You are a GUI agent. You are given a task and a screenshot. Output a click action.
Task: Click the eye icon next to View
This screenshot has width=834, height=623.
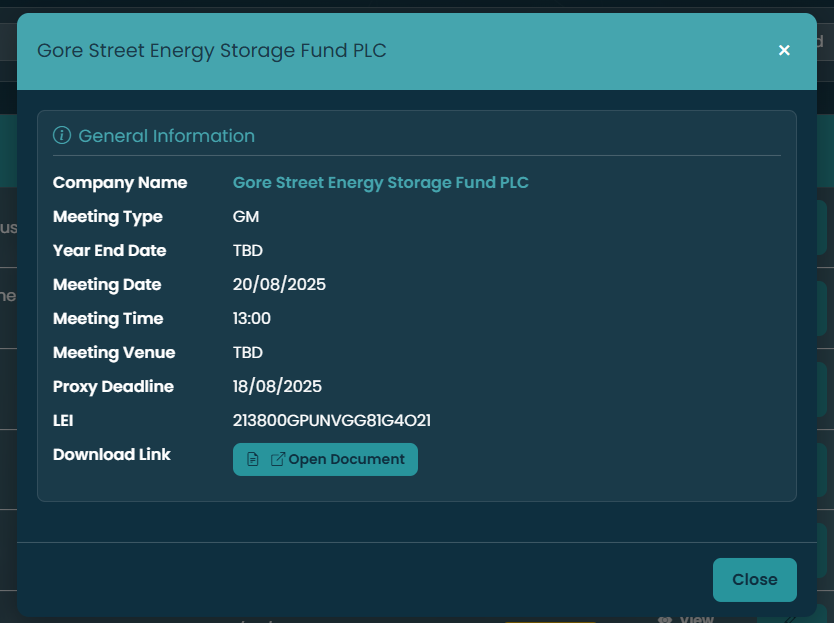665,618
